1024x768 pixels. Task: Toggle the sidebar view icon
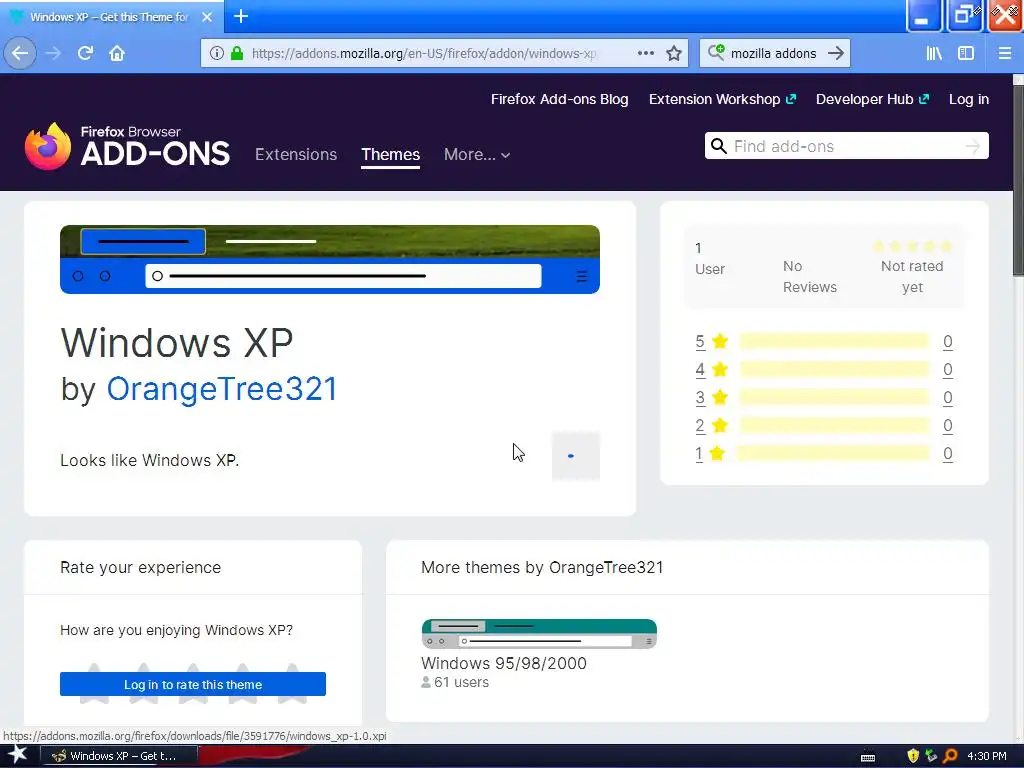coord(966,53)
